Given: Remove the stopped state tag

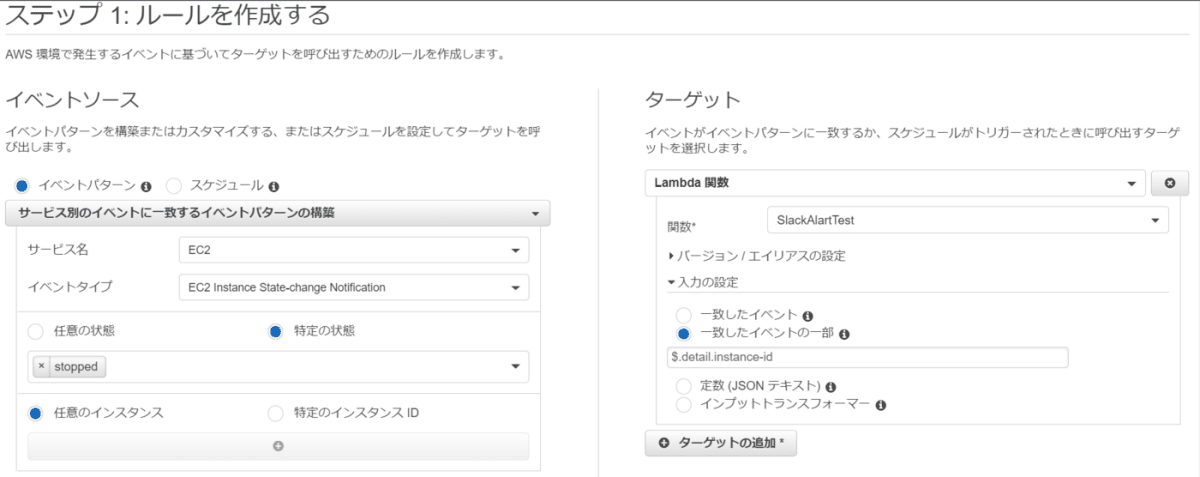Looking at the screenshot, I should (41, 367).
